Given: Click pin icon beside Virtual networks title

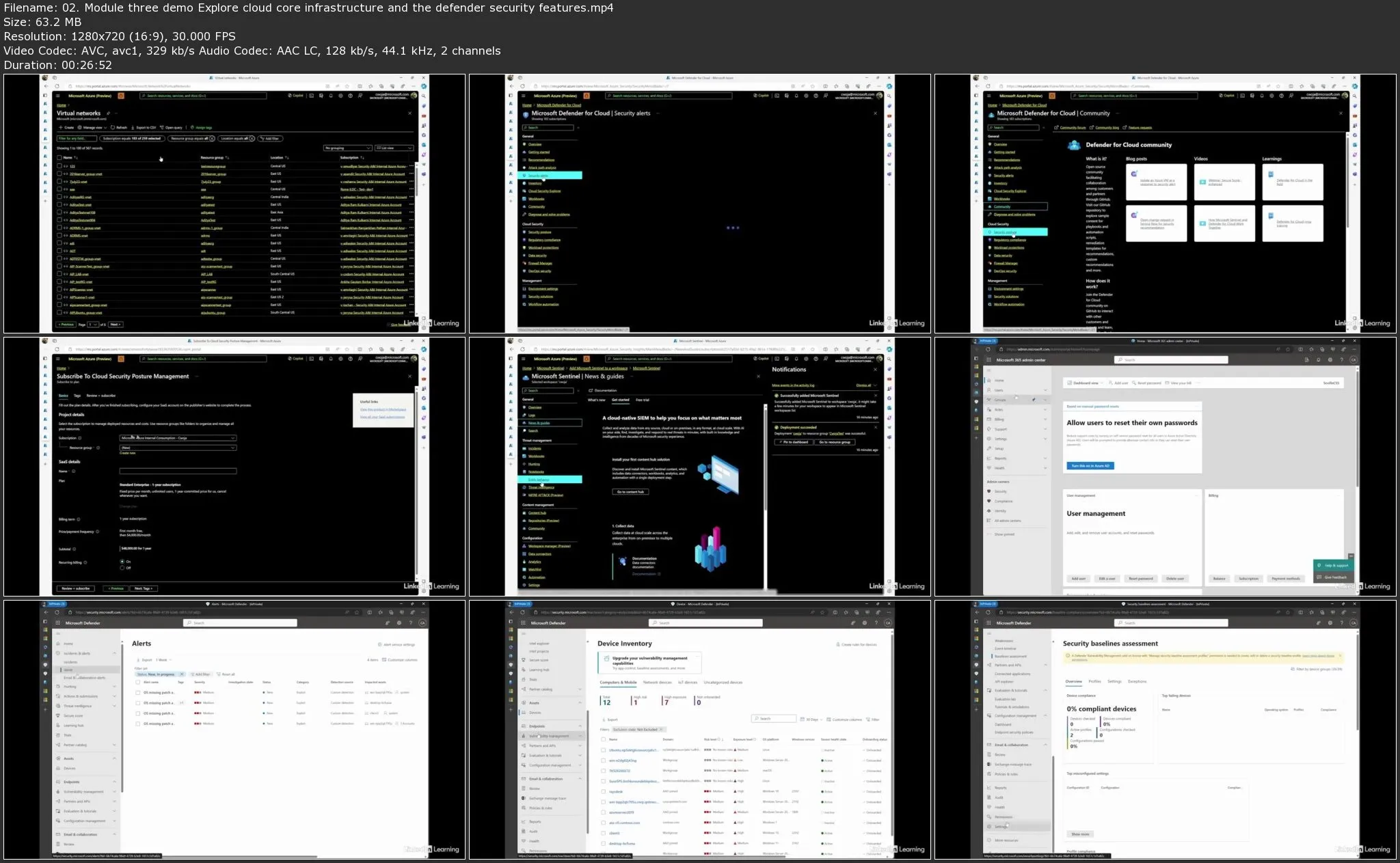Looking at the screenshot, I should click(x=108, y=113).
